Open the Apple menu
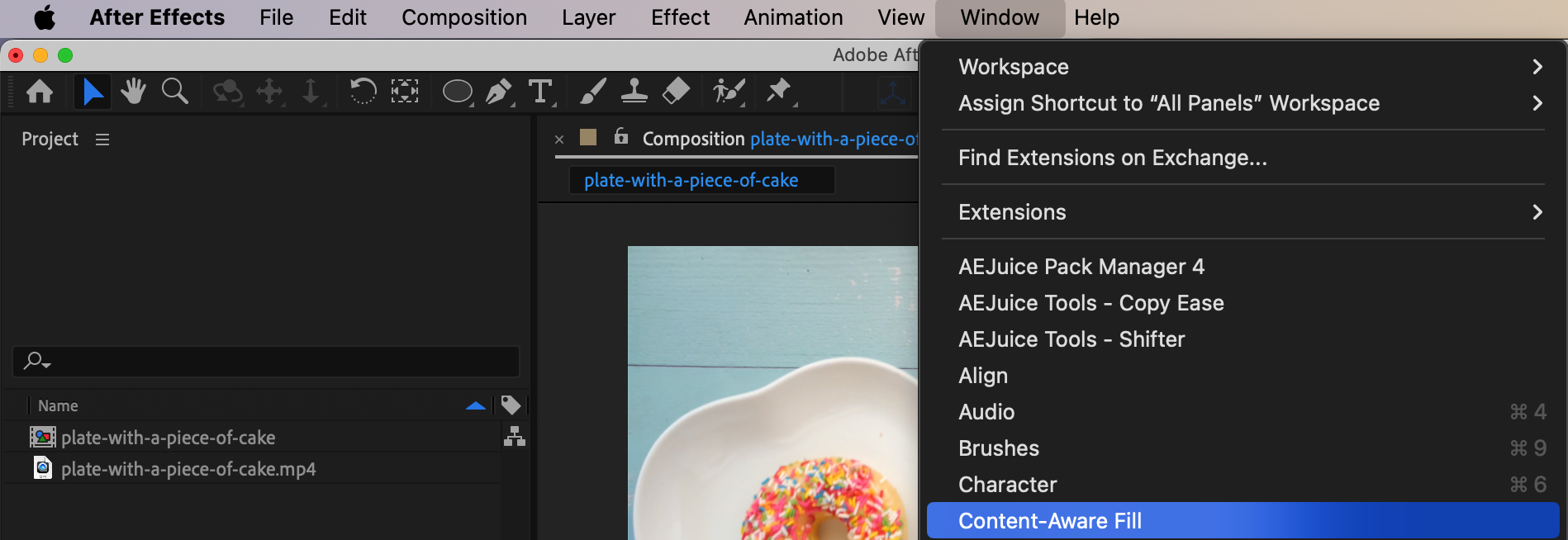 [x=45, y=17]
